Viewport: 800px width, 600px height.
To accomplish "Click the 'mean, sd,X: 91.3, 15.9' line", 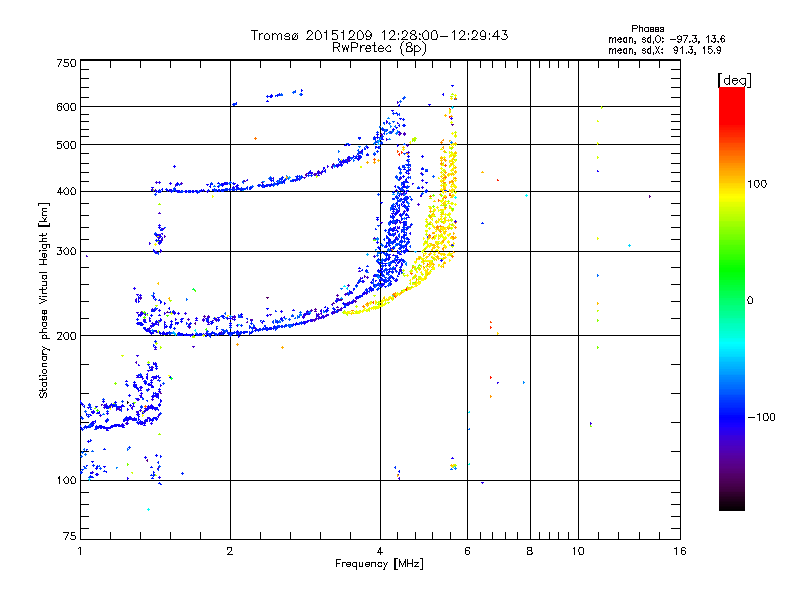I will pyautogui.click(x=665, y=50).
